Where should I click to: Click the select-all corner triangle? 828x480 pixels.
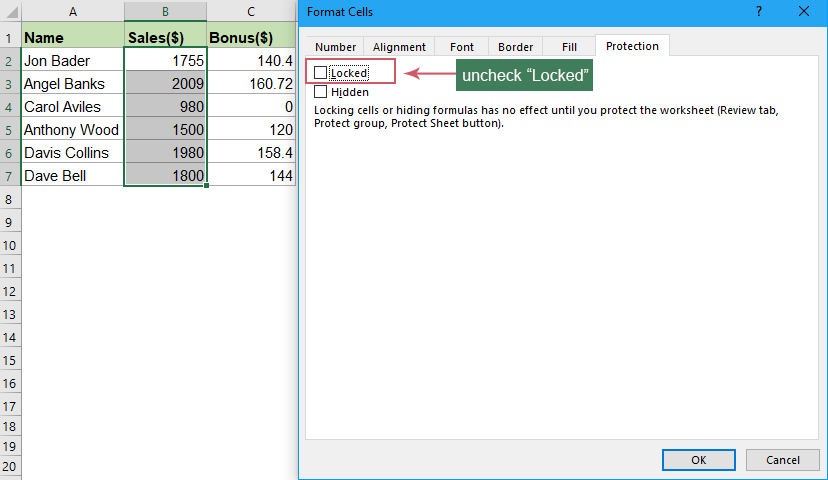point(10,12)
